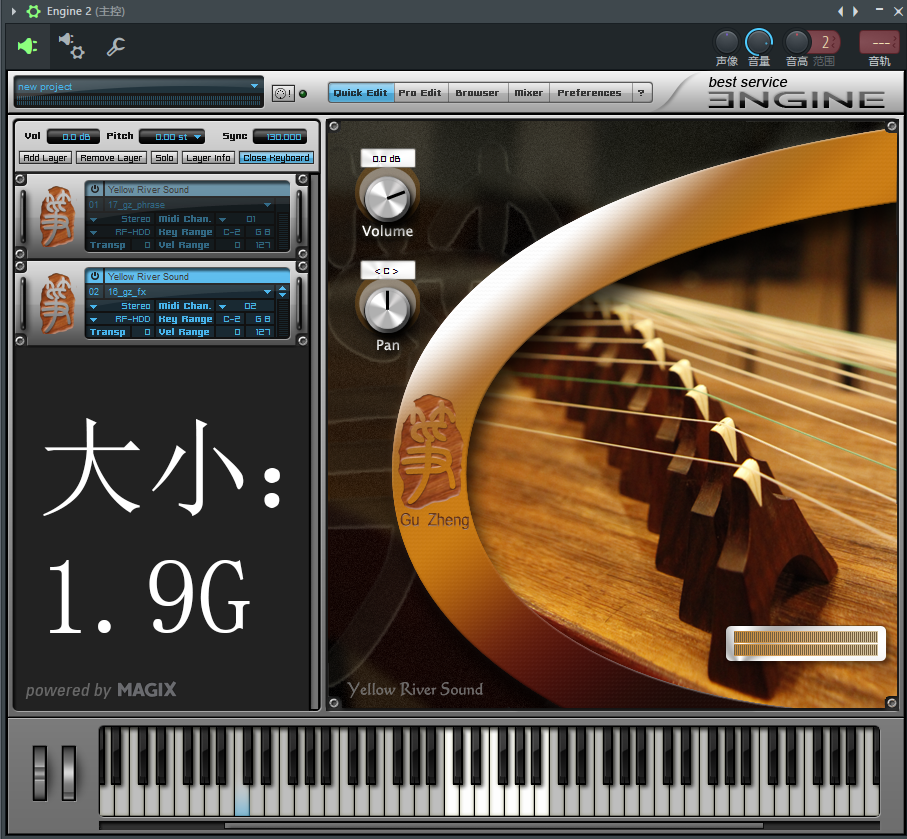Click the 0.0 dB volume readout

click(387, 159)
